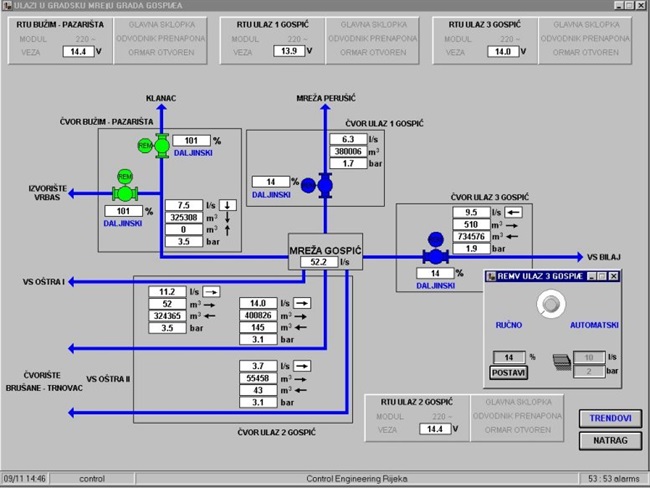Viewport: 650px width, 488px height.
Task: Click the control user field in status bar
Action: point(92,479)
